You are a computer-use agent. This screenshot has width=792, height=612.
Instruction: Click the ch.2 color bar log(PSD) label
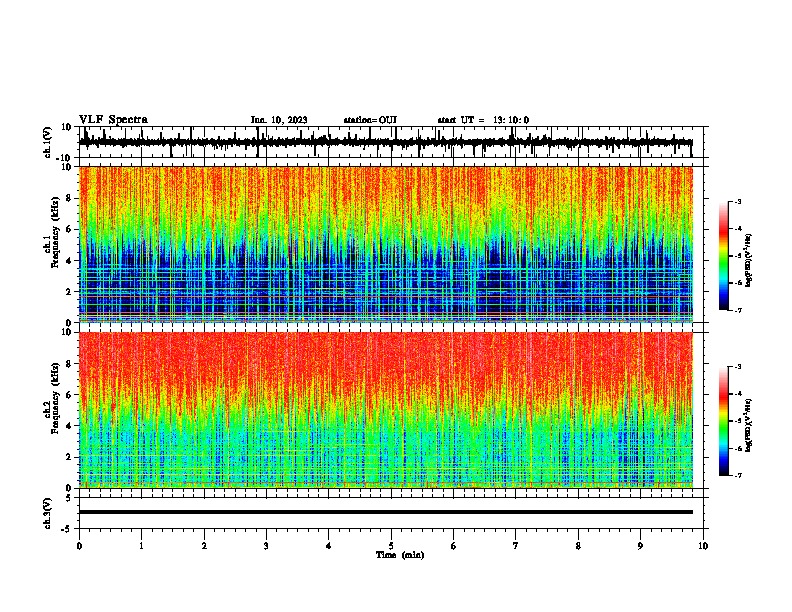coord(749,425)
